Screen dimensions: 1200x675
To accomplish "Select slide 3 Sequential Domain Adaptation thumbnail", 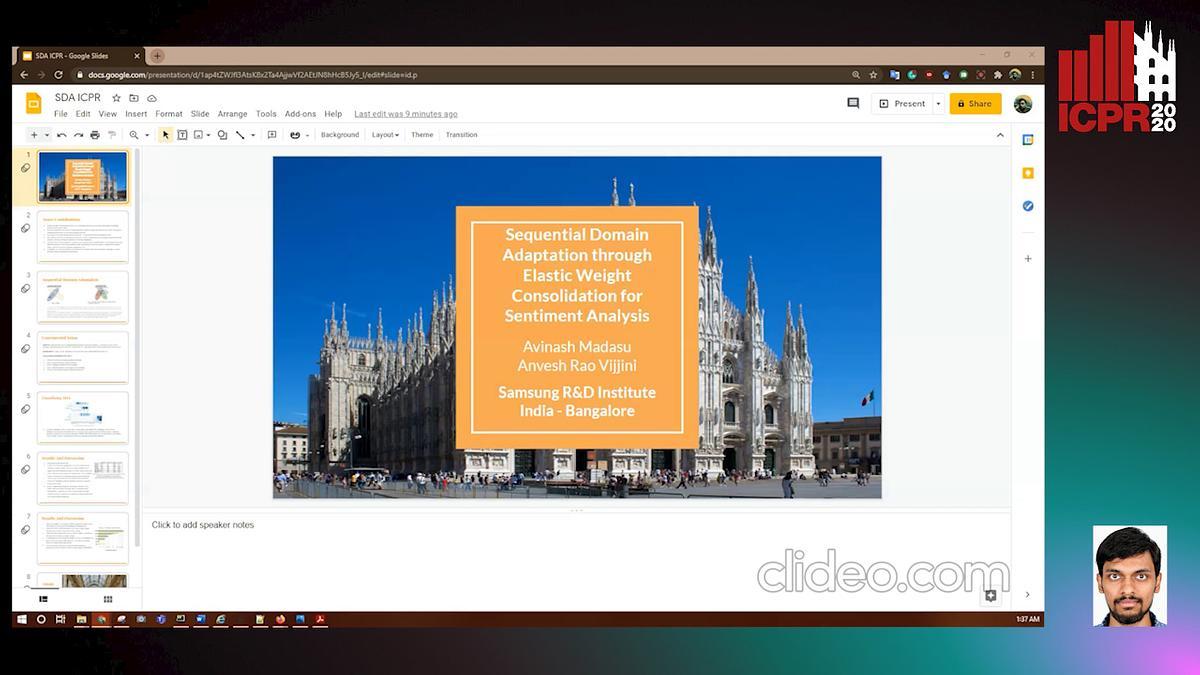I will coord(83,297).
